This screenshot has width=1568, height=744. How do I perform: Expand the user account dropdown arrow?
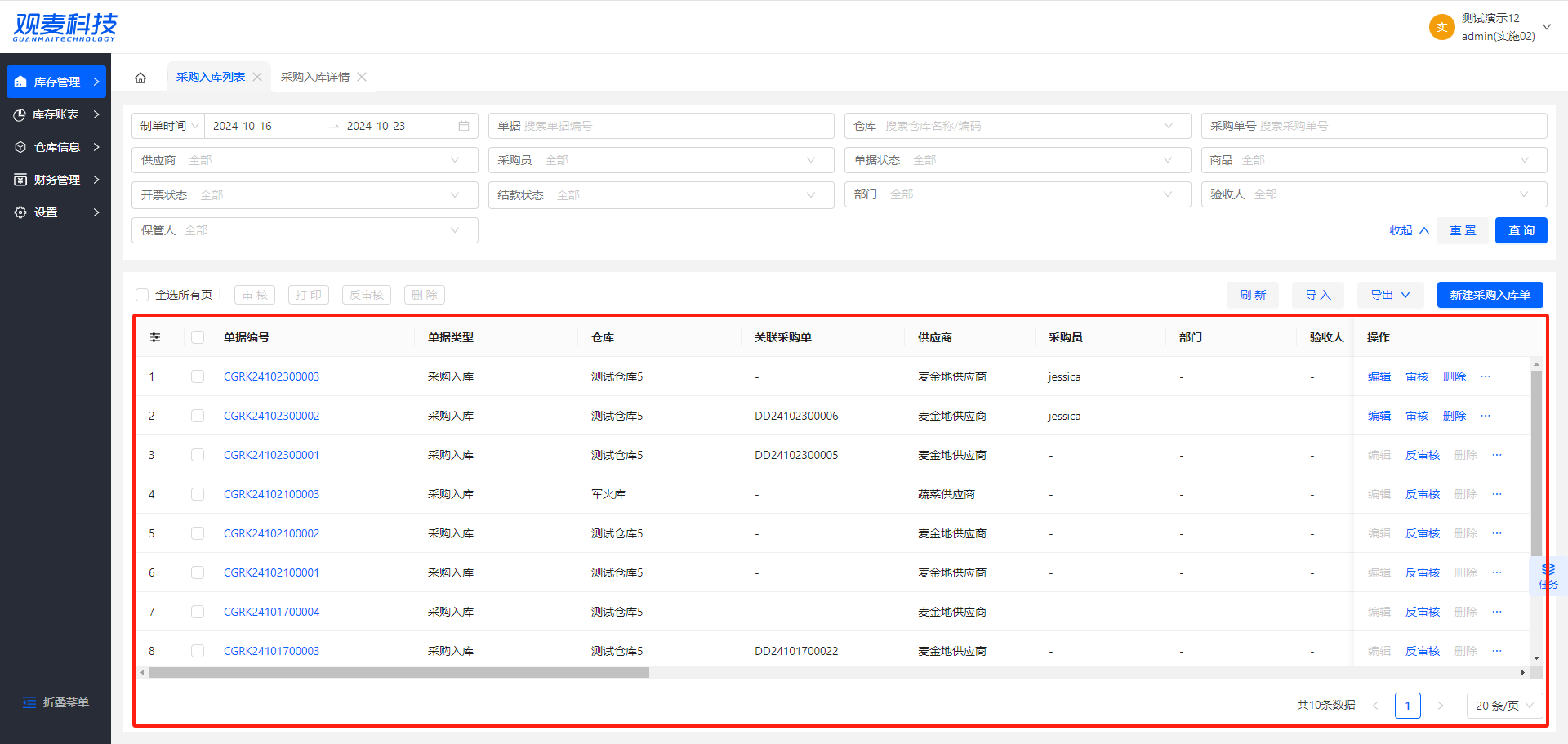point(1547,27)
